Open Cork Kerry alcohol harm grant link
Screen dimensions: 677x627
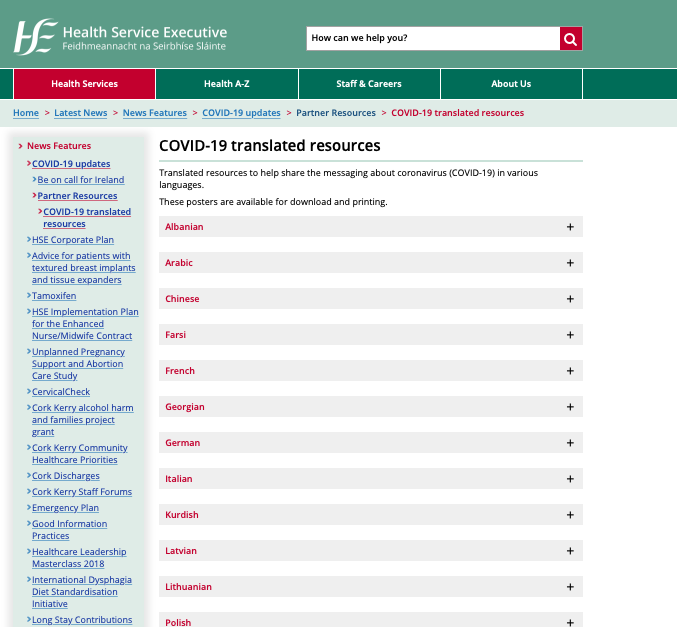pos(82,420)
